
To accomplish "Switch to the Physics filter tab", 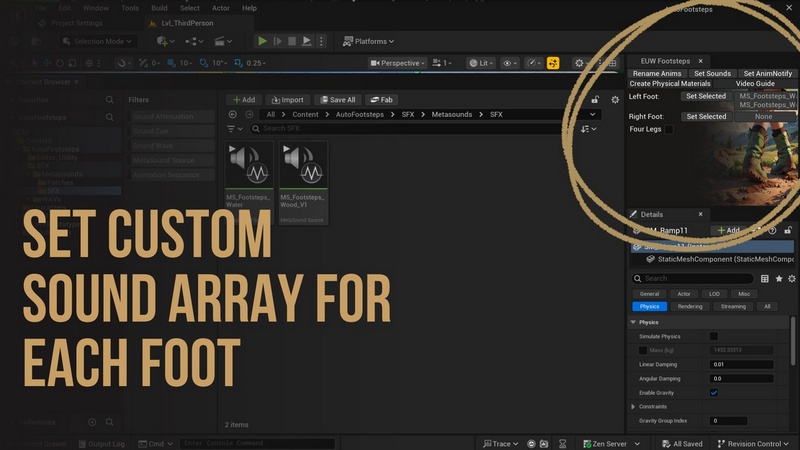I will click(x=649, y=306).
